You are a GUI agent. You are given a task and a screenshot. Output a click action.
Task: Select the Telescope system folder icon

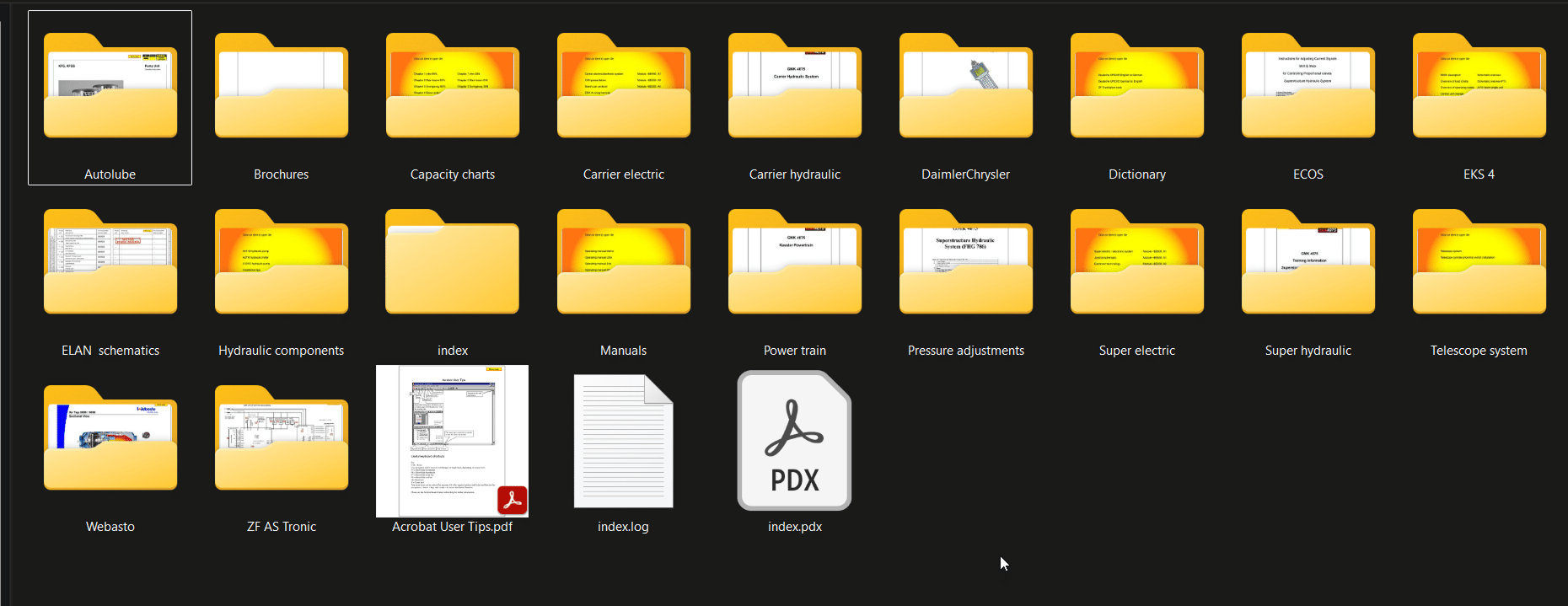click(x=1479, y=261)
